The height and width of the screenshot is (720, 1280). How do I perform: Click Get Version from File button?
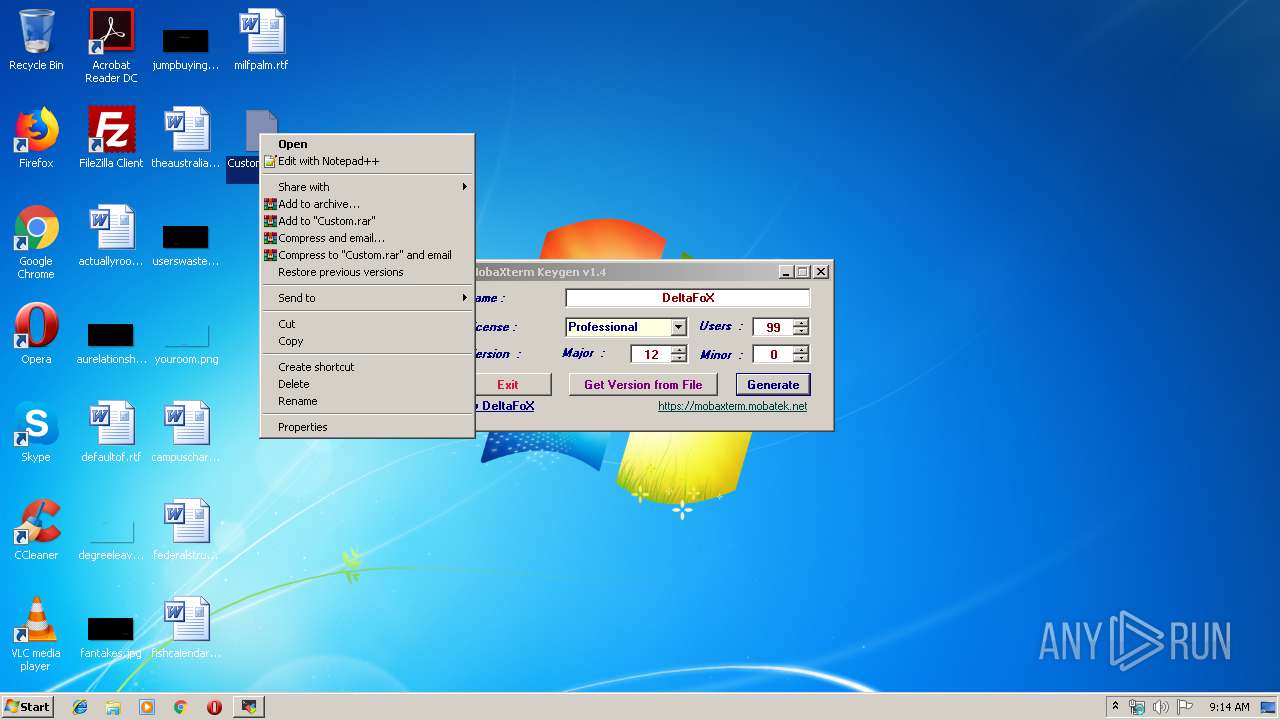(x=643, y=385)
